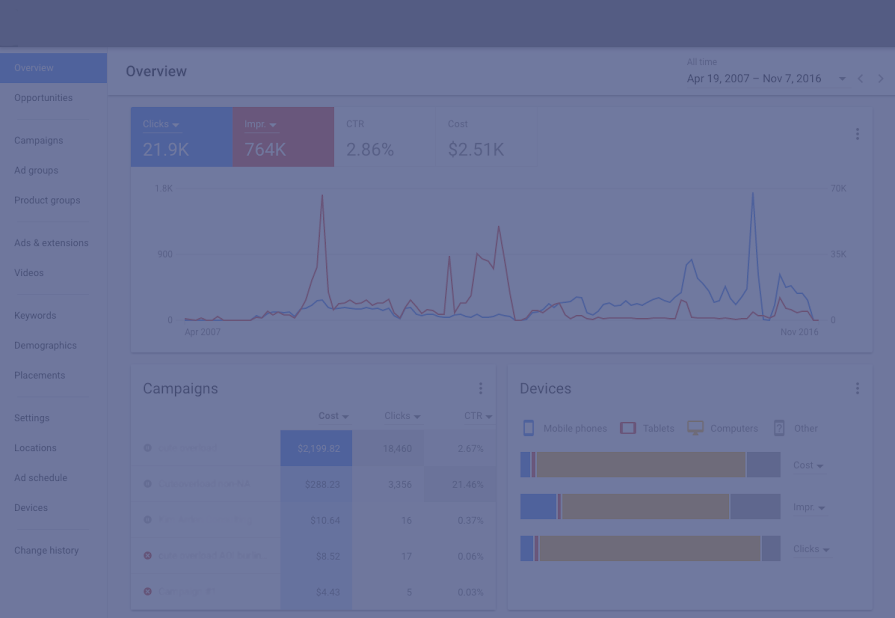
Task: Go to the previous date range
Action: pos(860,79)
